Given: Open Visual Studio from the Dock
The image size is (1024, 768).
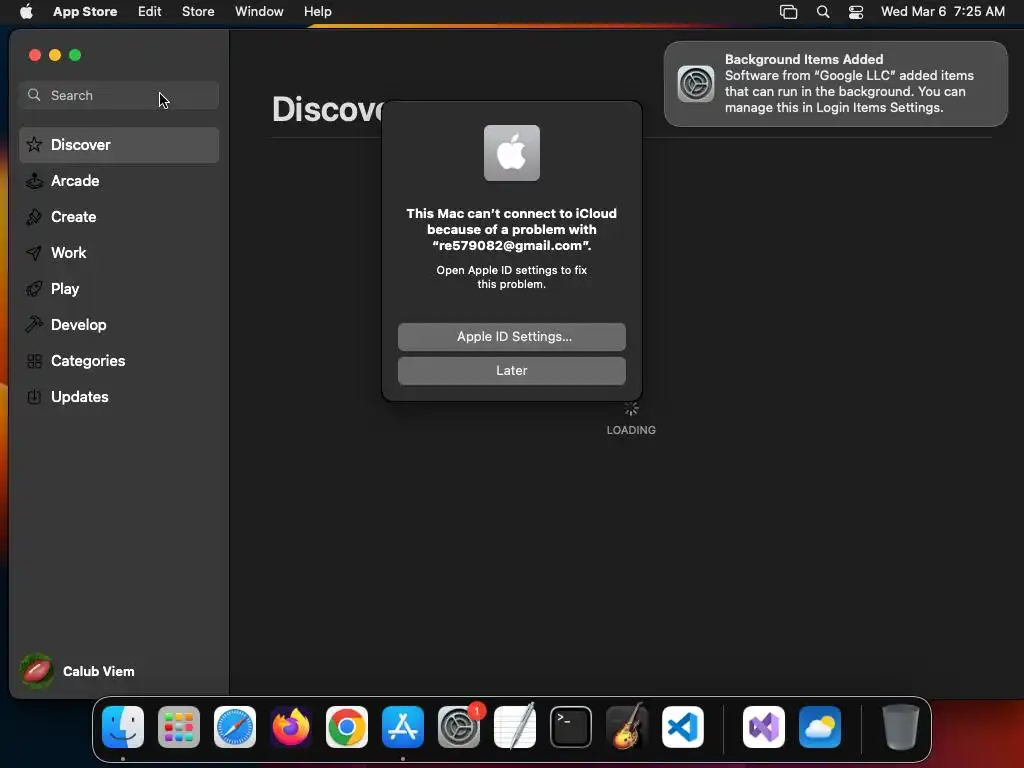Looking at the screenshot, I should 764,727.
